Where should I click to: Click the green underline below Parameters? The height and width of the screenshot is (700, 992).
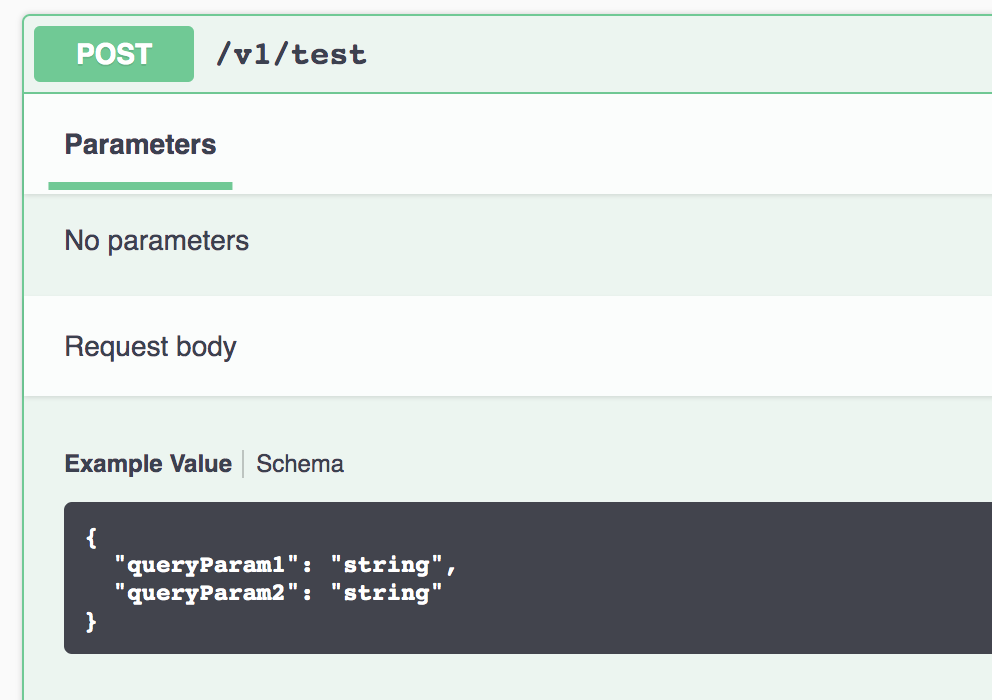click(140, 186)
